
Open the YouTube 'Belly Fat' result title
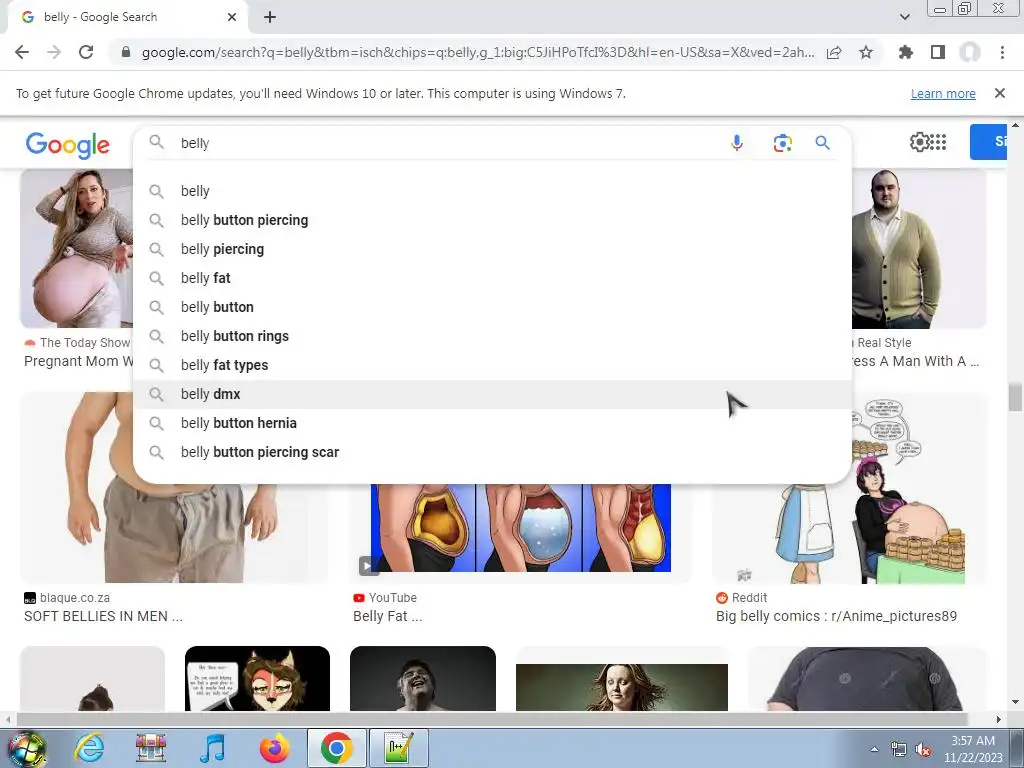pyautogui.click(x=387, y=616)
